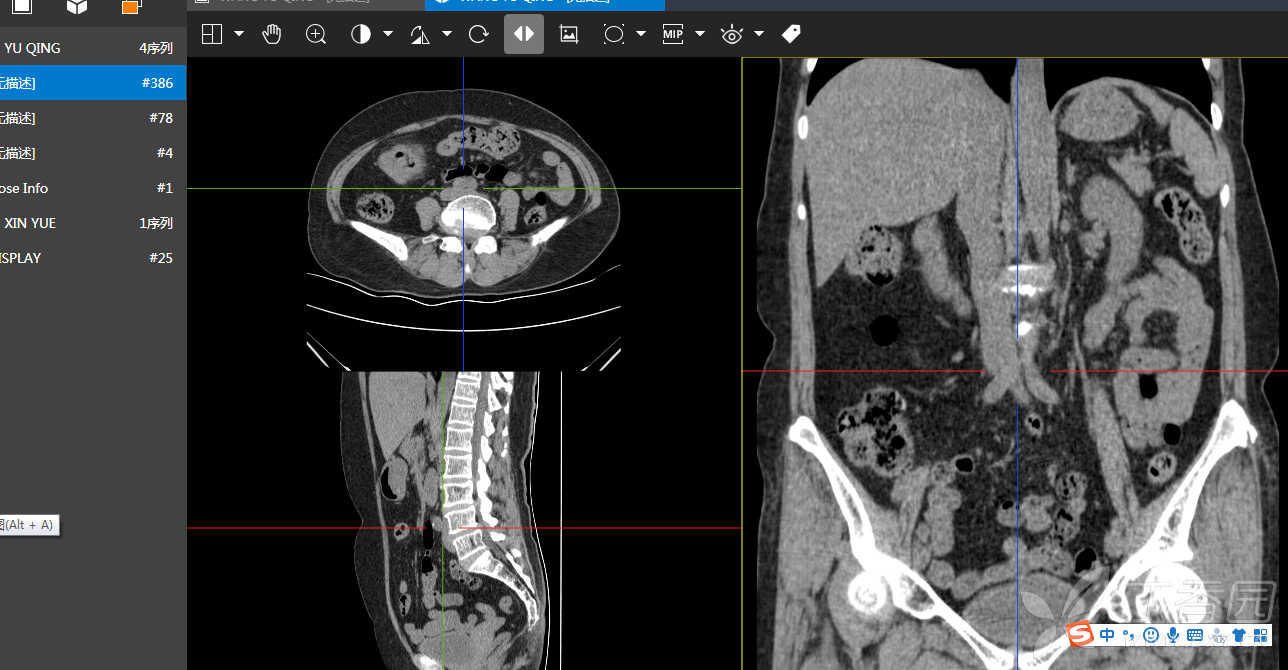Click the orange overlapping squares icon

click(131, 7)
